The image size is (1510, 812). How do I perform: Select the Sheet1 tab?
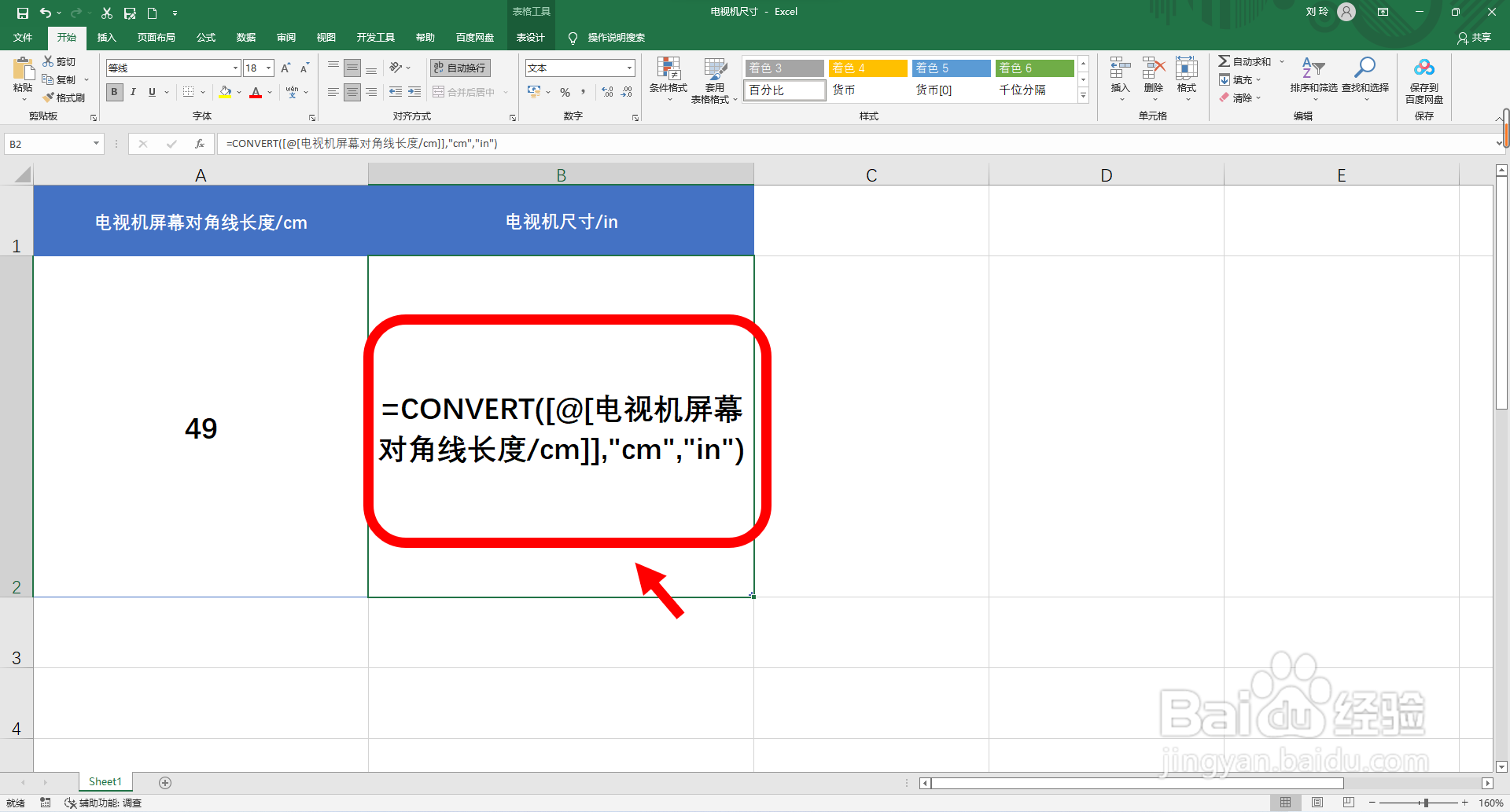click(x=105, y=781)
